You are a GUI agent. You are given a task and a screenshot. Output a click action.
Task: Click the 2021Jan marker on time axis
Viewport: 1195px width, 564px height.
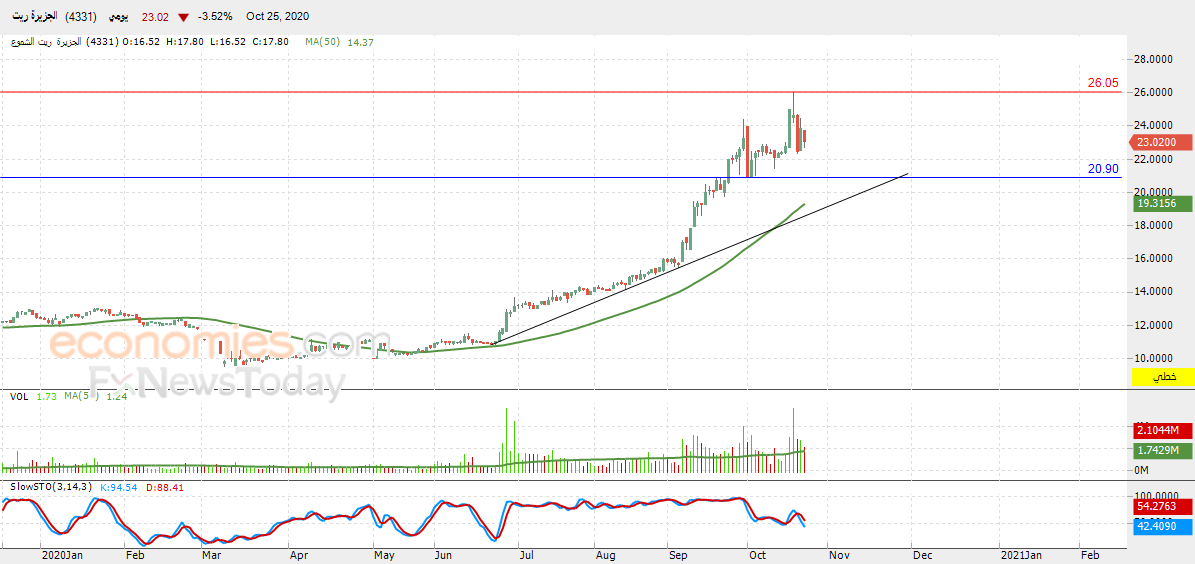pyautogui.click(x=1022, y=554)
